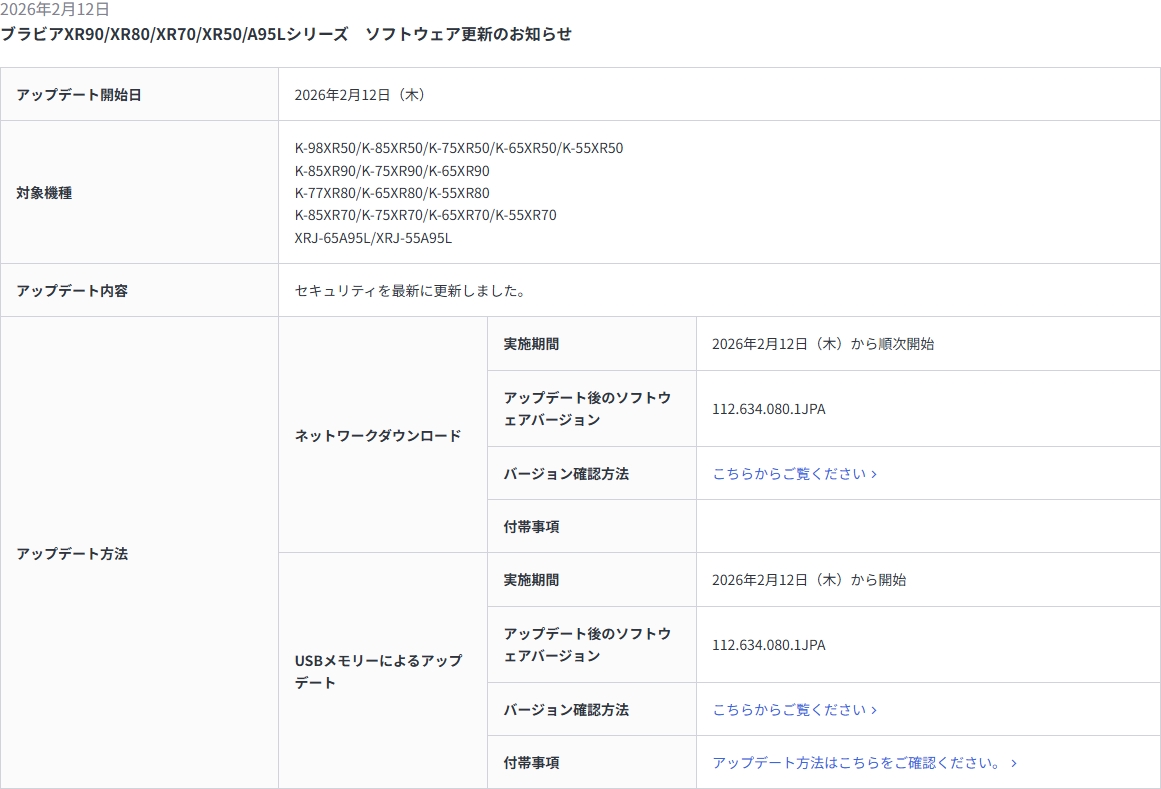
Task: Click the K-98XR50 model line
Action: pyautogui.click(x=458, y=148)
